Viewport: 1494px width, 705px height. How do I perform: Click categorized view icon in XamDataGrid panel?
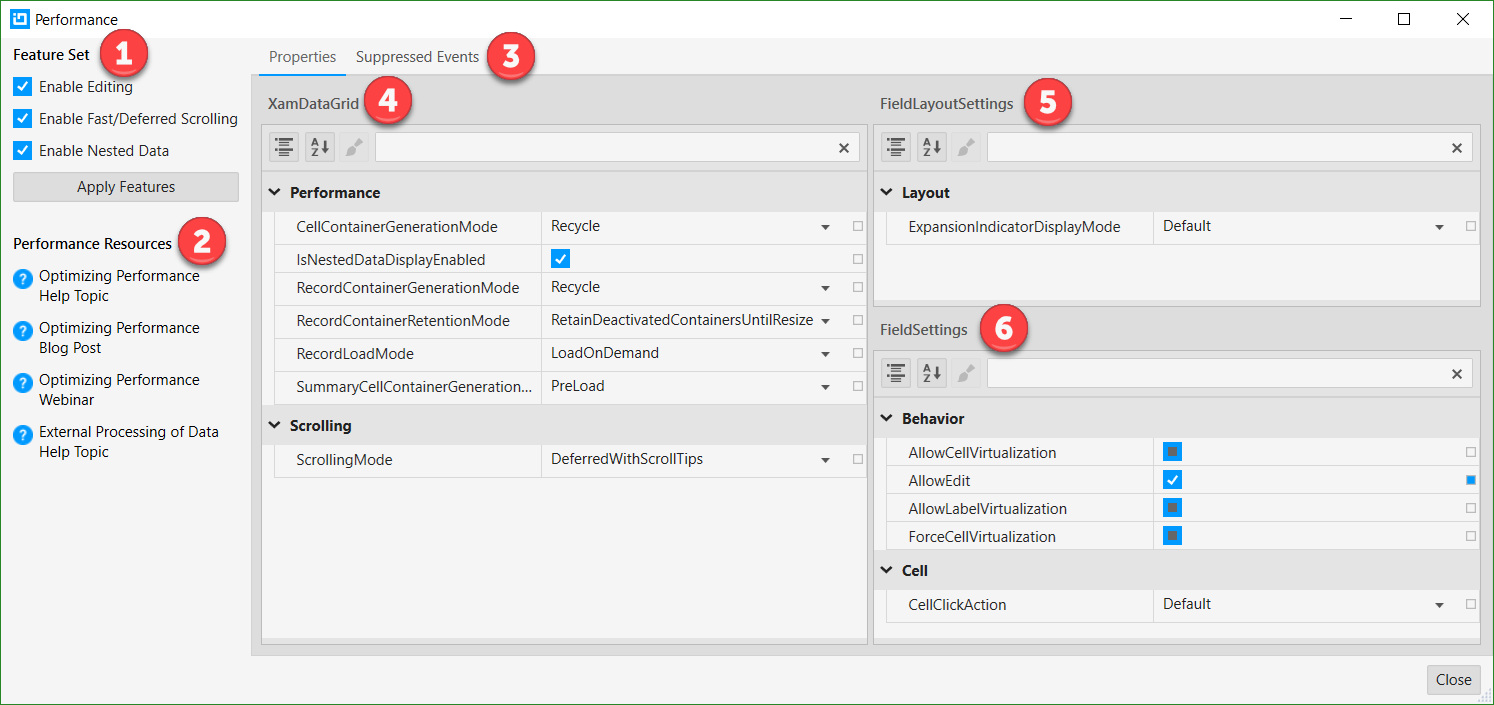pyautogui.click(x=284, y=147)
